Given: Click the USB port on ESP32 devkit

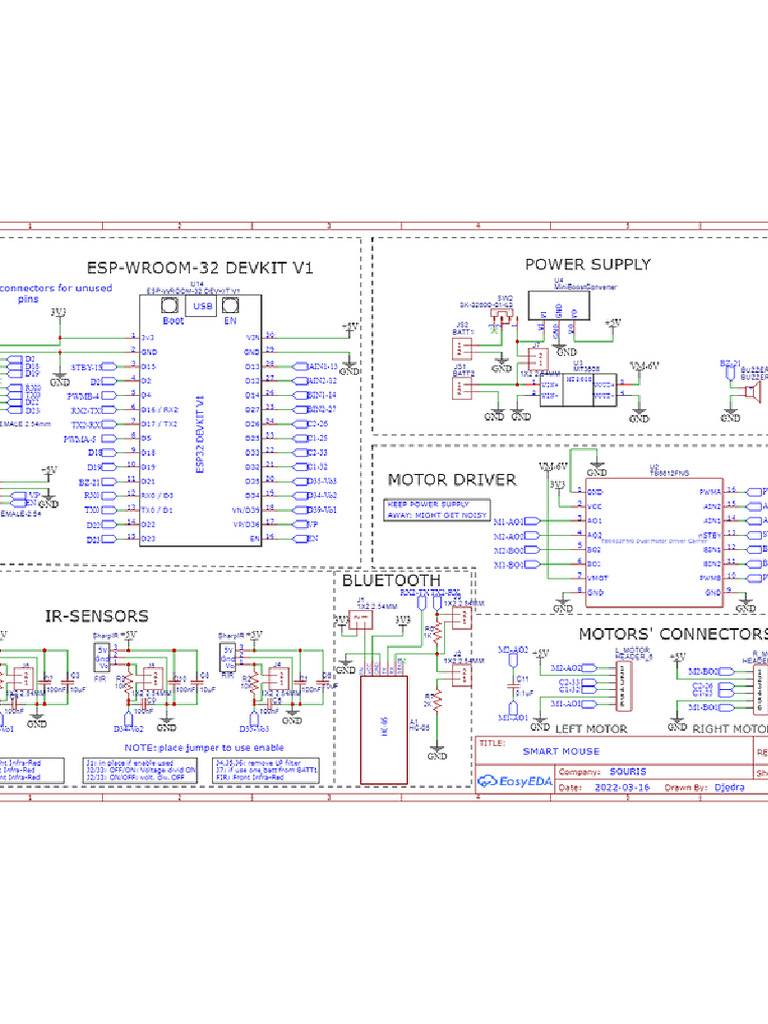Looking at the screenshot, I should pos(201,306).
